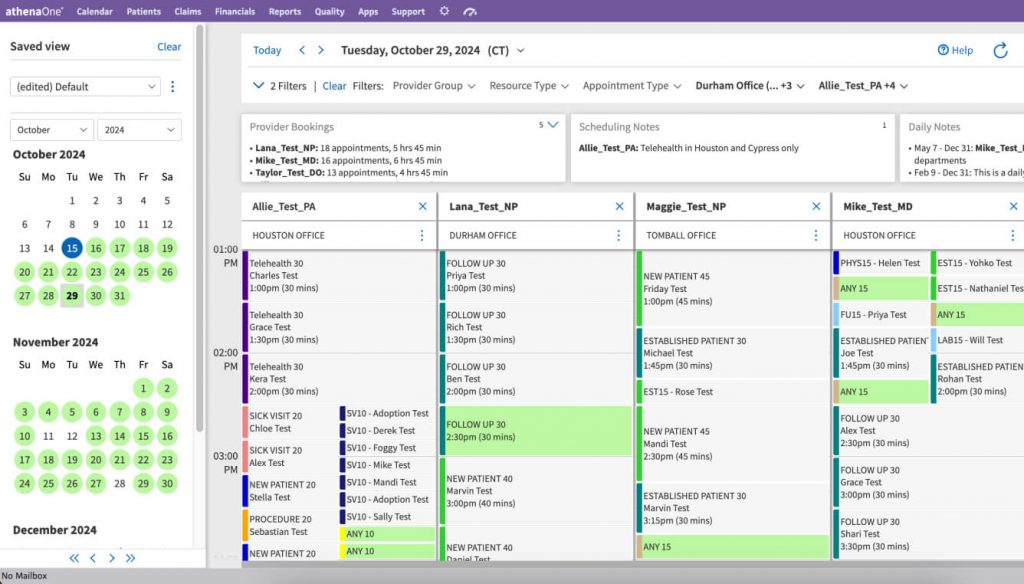
Task: Go to next day with the right arrow
Action: pos(320,49)
